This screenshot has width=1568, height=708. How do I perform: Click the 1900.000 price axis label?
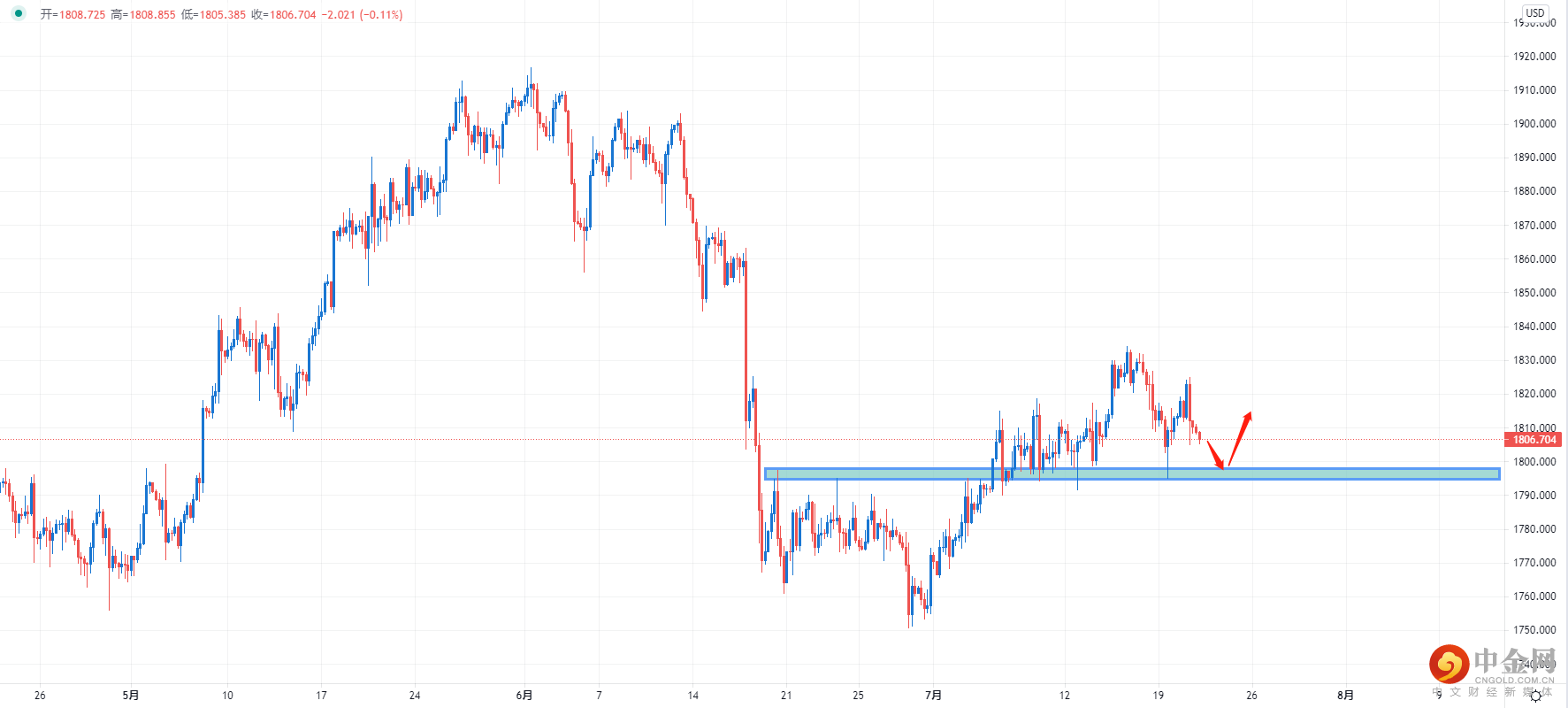pos(1534,124)
